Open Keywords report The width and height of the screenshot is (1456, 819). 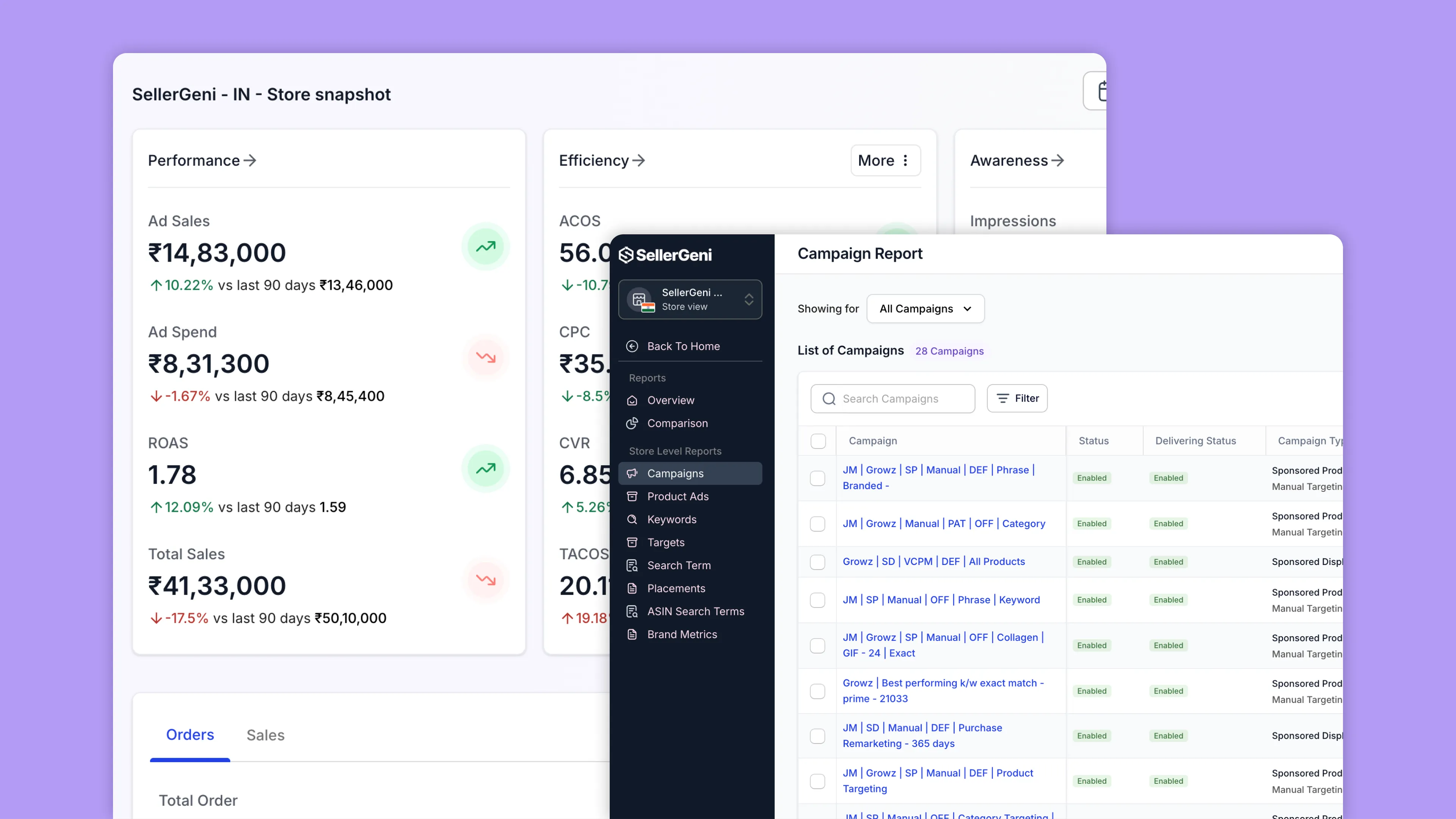point(690,519)
